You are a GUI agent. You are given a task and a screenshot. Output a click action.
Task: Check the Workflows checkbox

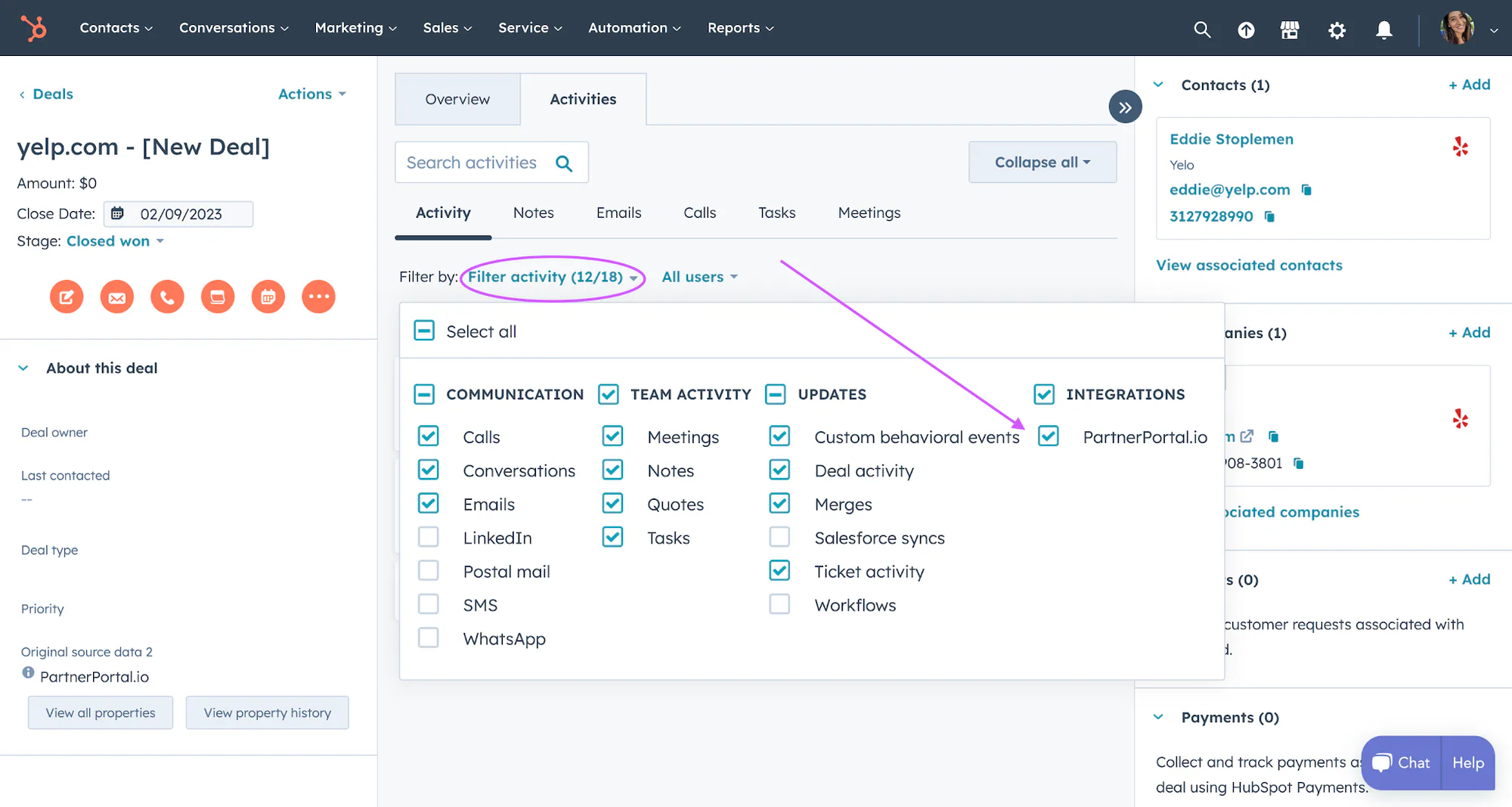click(x=779, y=604)
